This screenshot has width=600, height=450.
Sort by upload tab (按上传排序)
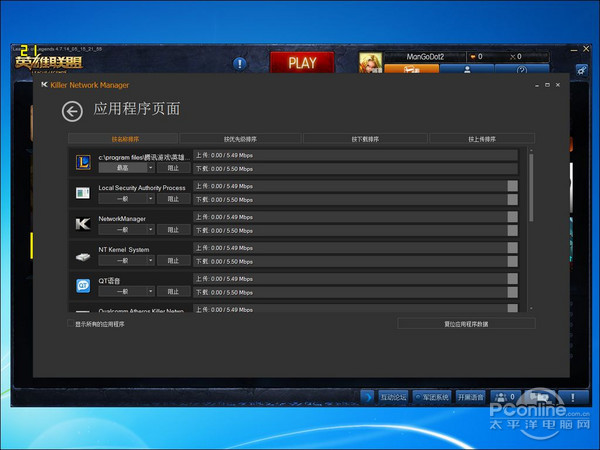(482, 139)
